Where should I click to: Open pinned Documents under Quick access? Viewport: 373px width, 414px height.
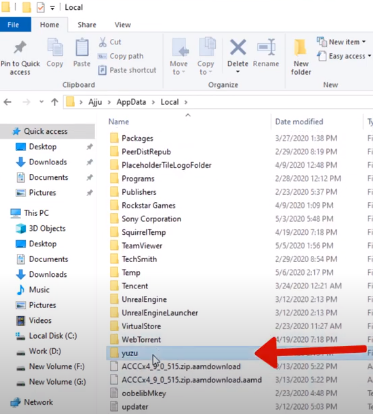(x=48, y=177)
